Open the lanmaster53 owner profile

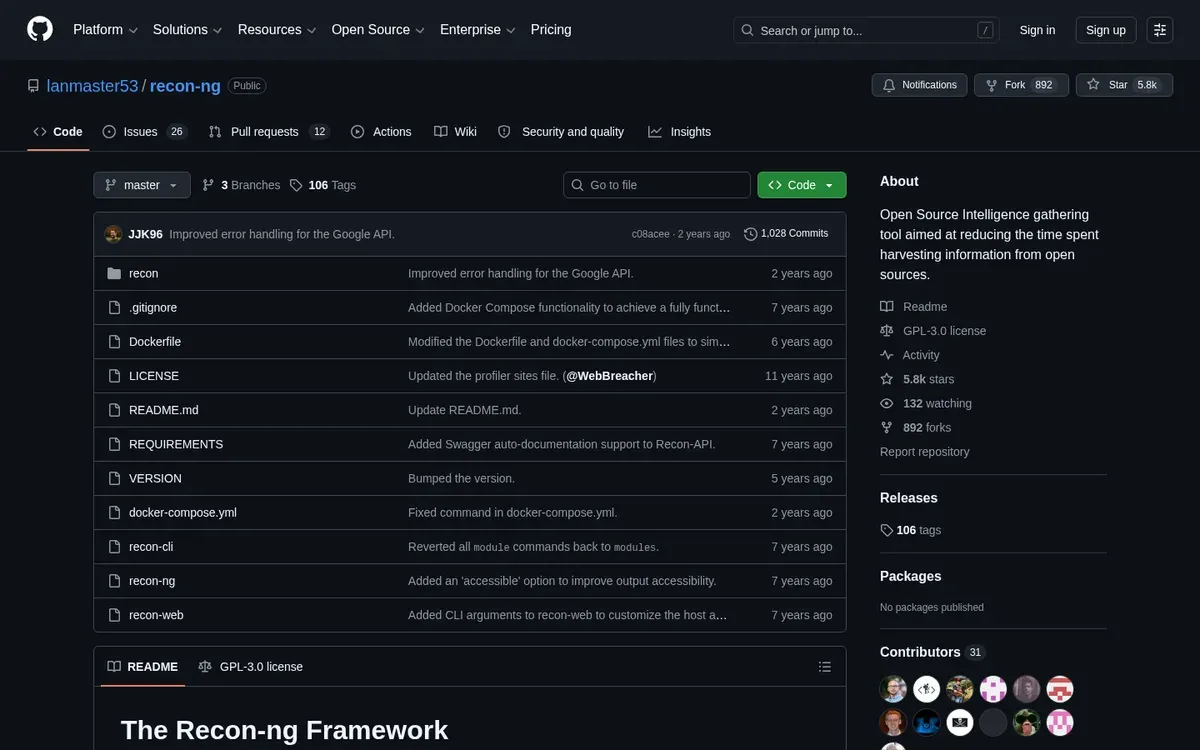93,86
